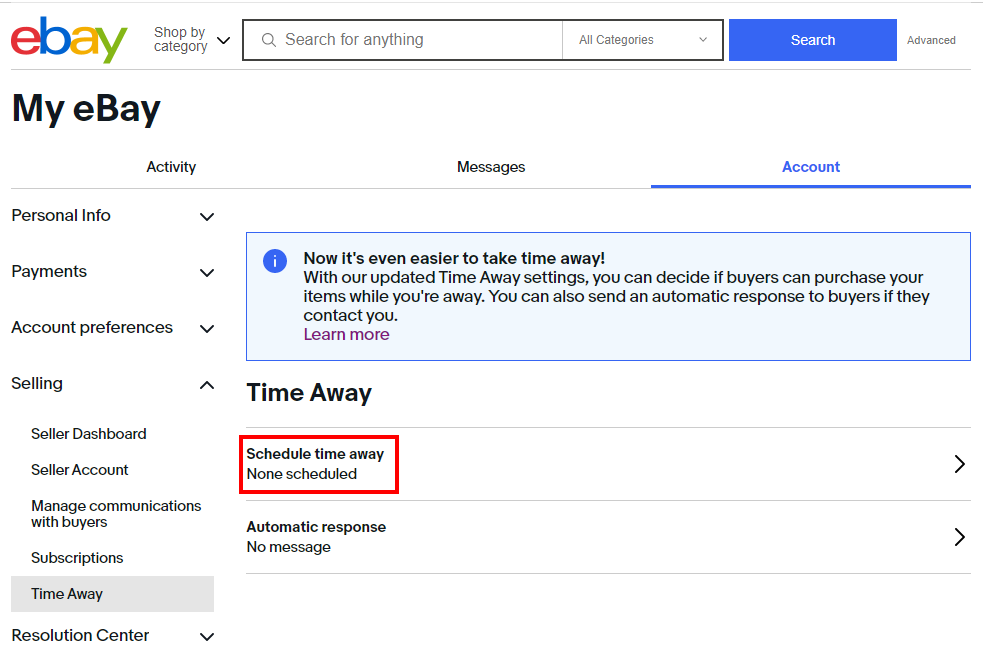Image resolution: width=983 pixels, height=654 pixels.
Task: Open the Automatic response row
Action: tap(608, 537)
